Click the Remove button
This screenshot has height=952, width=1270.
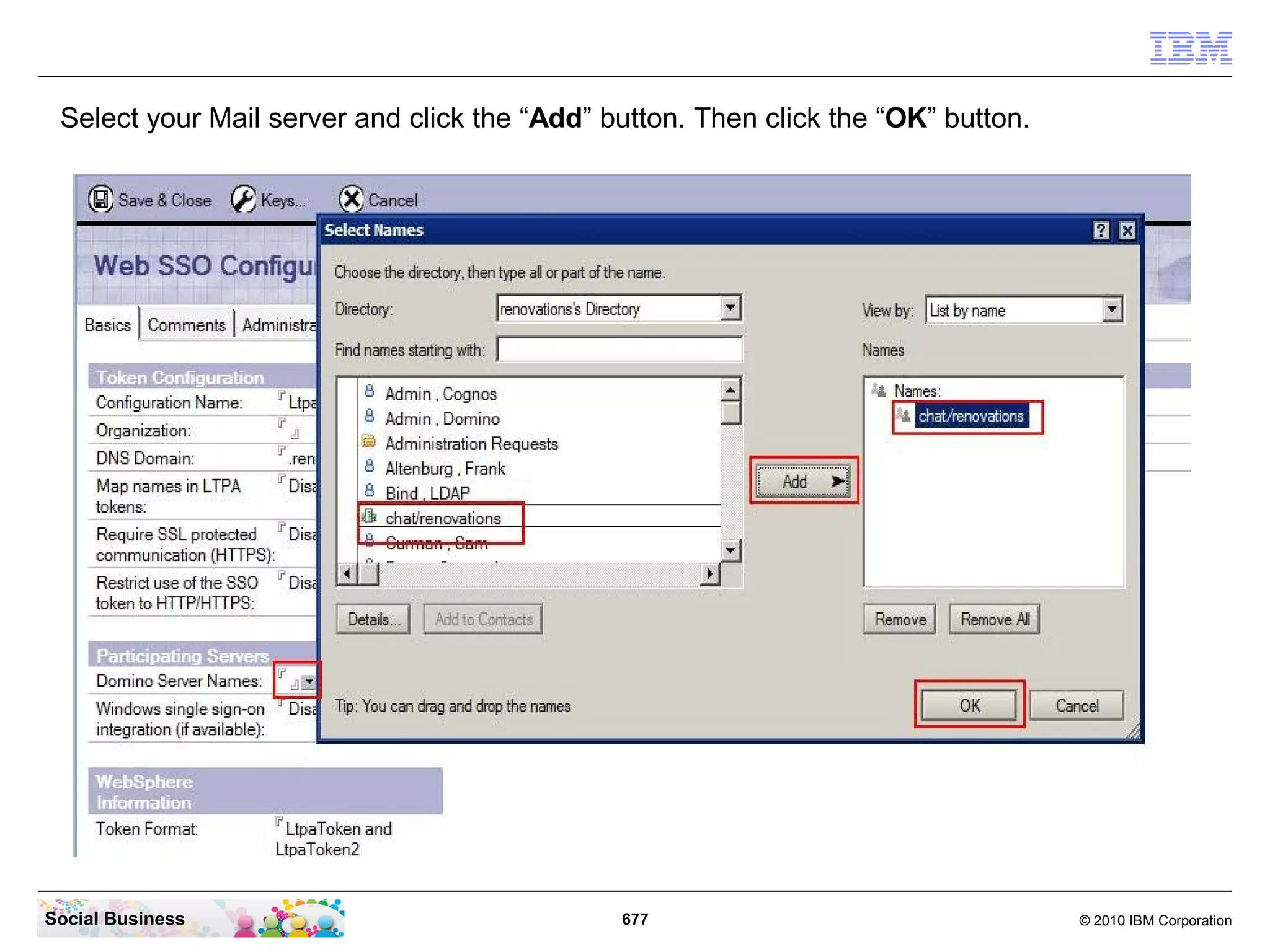coord(900,619)
